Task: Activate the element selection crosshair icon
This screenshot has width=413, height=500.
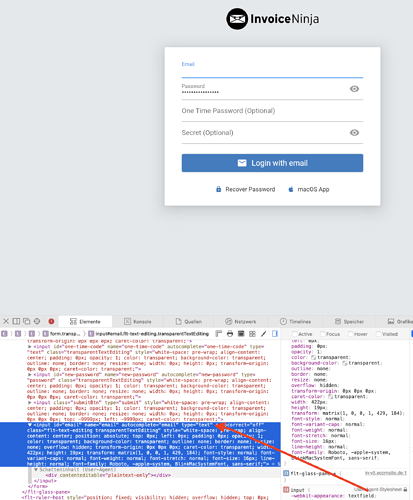Action: click(37, 321)
